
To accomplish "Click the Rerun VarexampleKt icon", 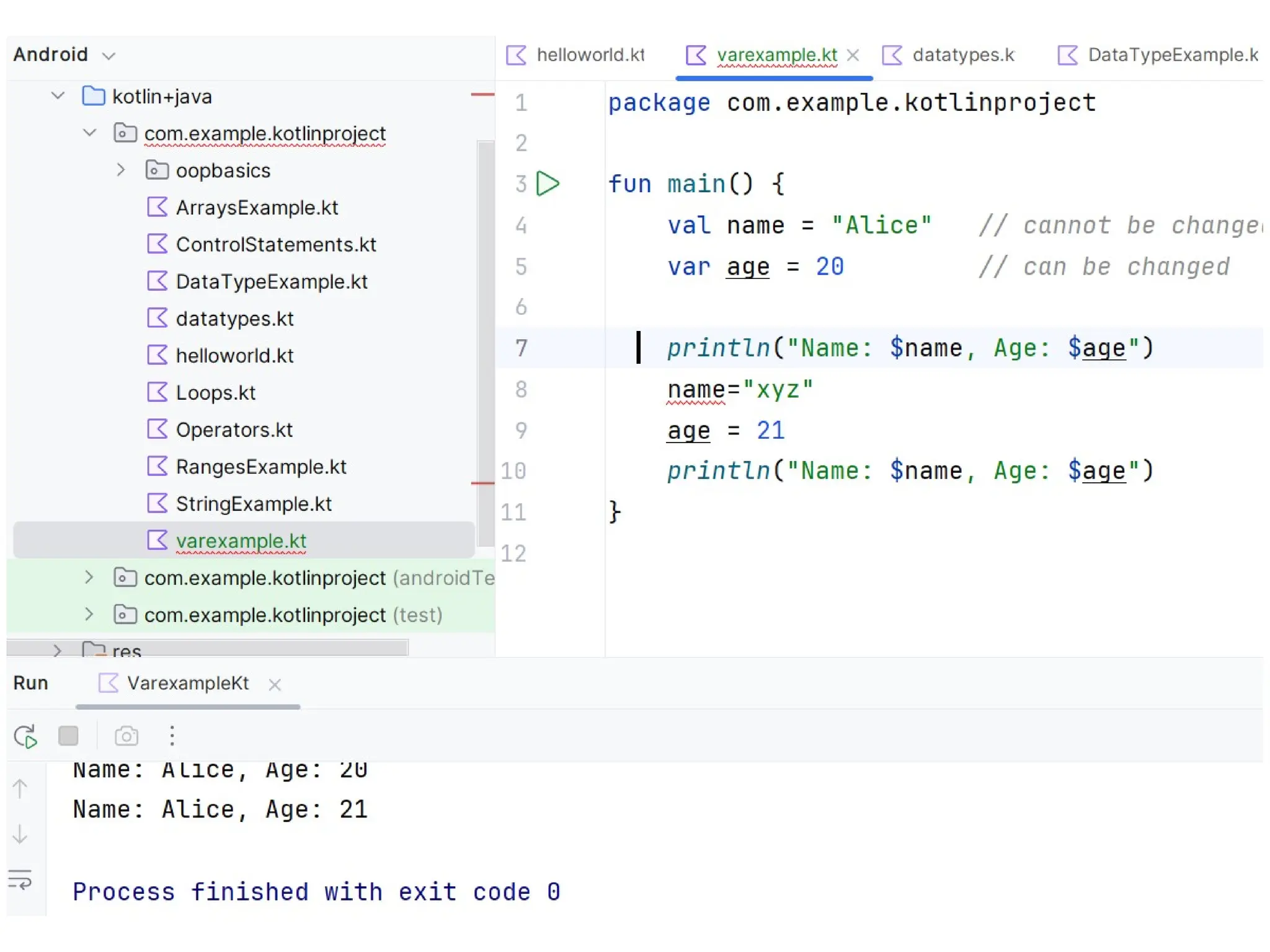I will pos(25,736).
